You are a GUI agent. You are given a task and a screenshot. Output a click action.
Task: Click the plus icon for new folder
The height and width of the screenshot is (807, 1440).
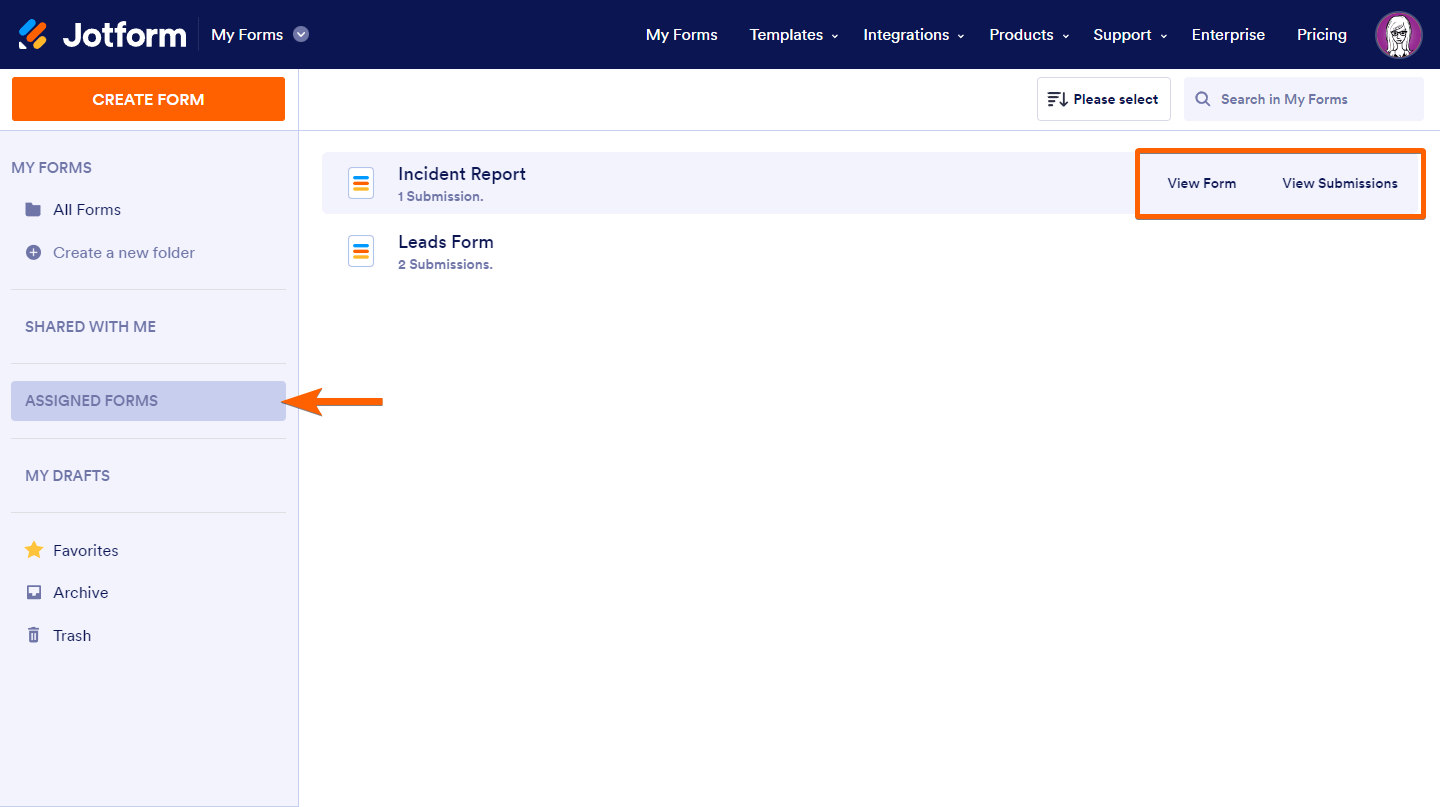(x=33, y=252)
